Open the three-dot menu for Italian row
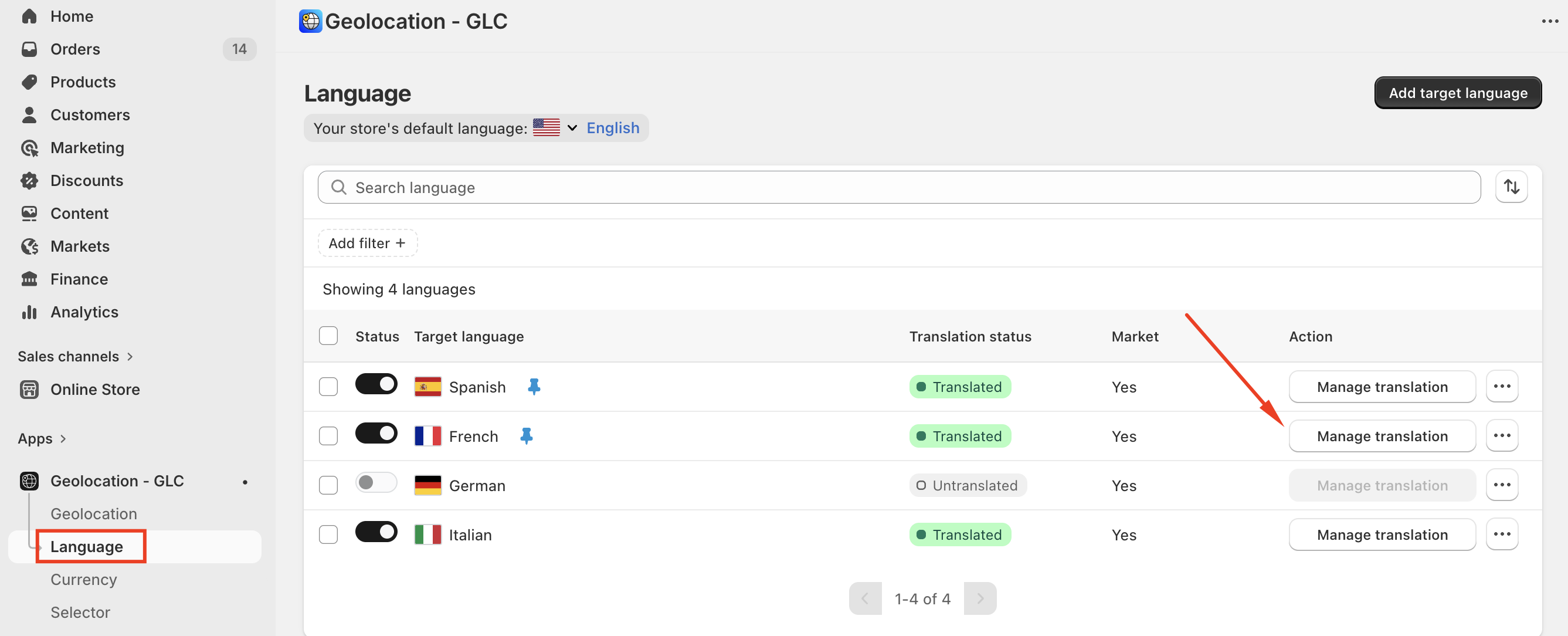This screenshot has height=636, width=1568. tap(1501, 534)
